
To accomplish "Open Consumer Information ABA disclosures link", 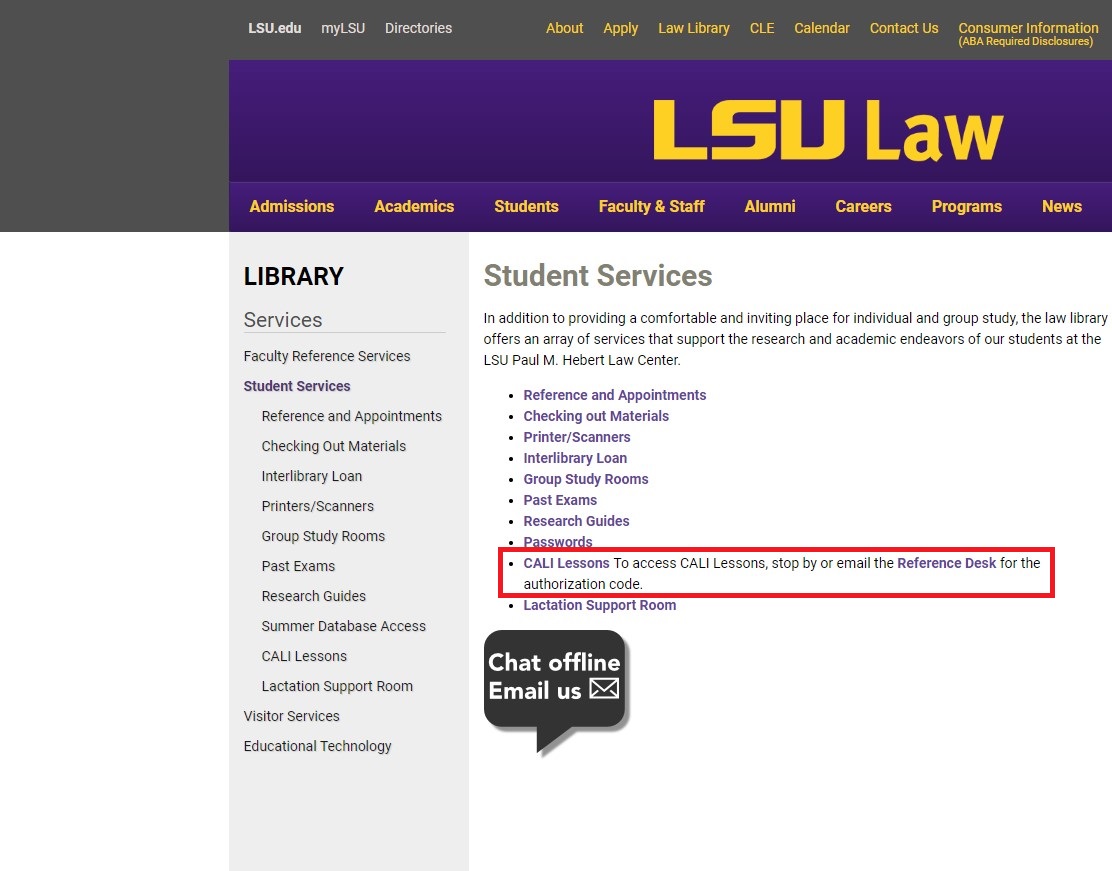I will [x=1028, y=33].
